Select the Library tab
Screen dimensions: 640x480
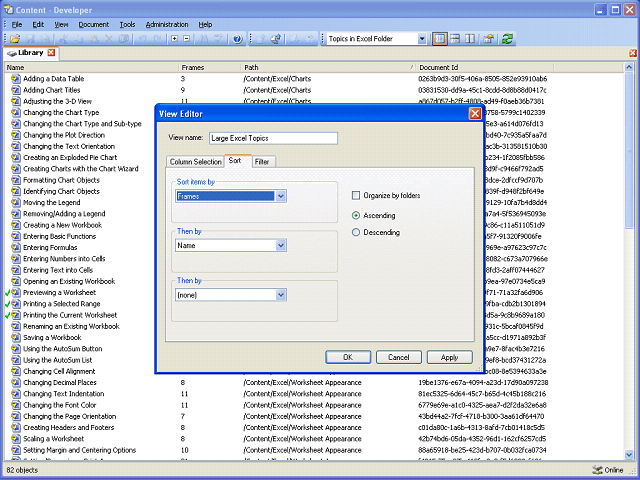(30, 53)
